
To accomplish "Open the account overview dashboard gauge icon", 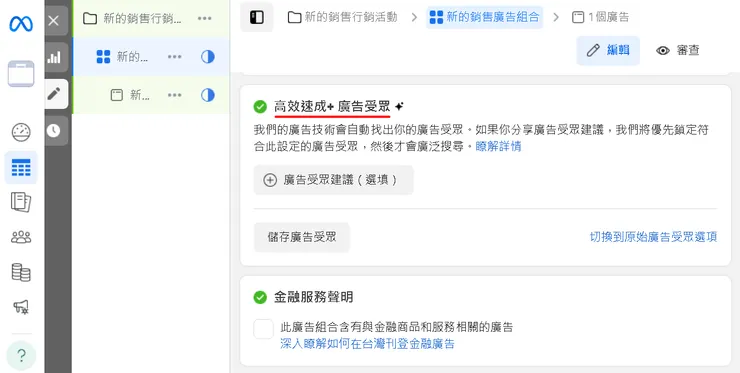I will [x=21, y=133].
